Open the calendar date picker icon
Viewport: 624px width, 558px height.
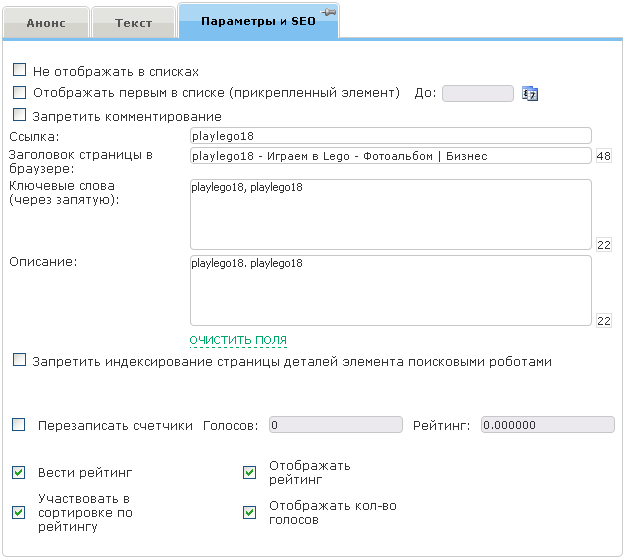(531, 94)
